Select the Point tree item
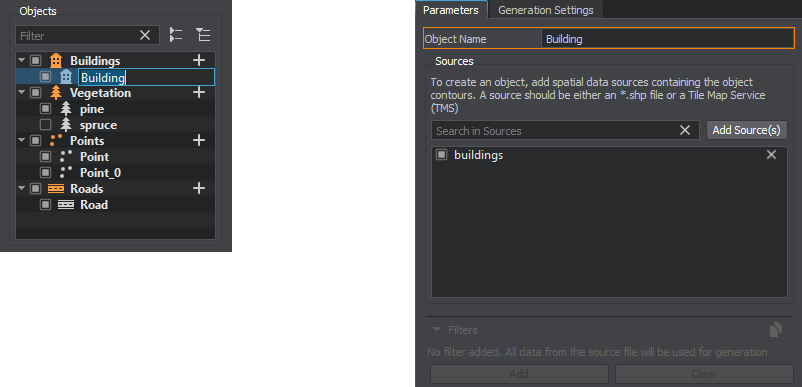802x387 pixels. click(x=95, y=157)
